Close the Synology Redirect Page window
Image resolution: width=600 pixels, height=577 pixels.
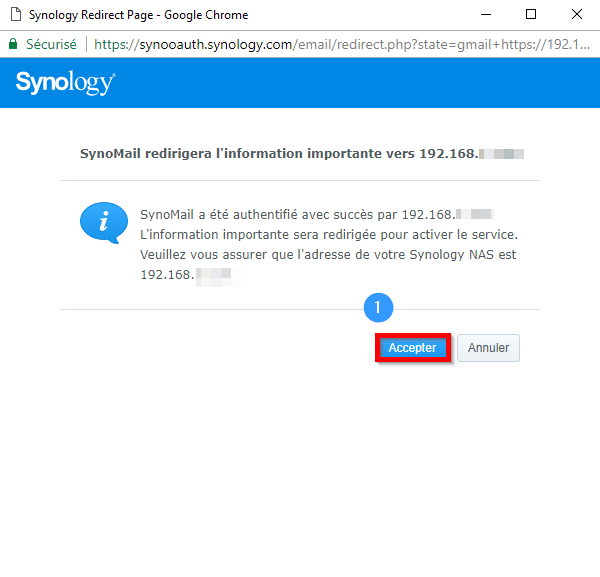[577, 15]
